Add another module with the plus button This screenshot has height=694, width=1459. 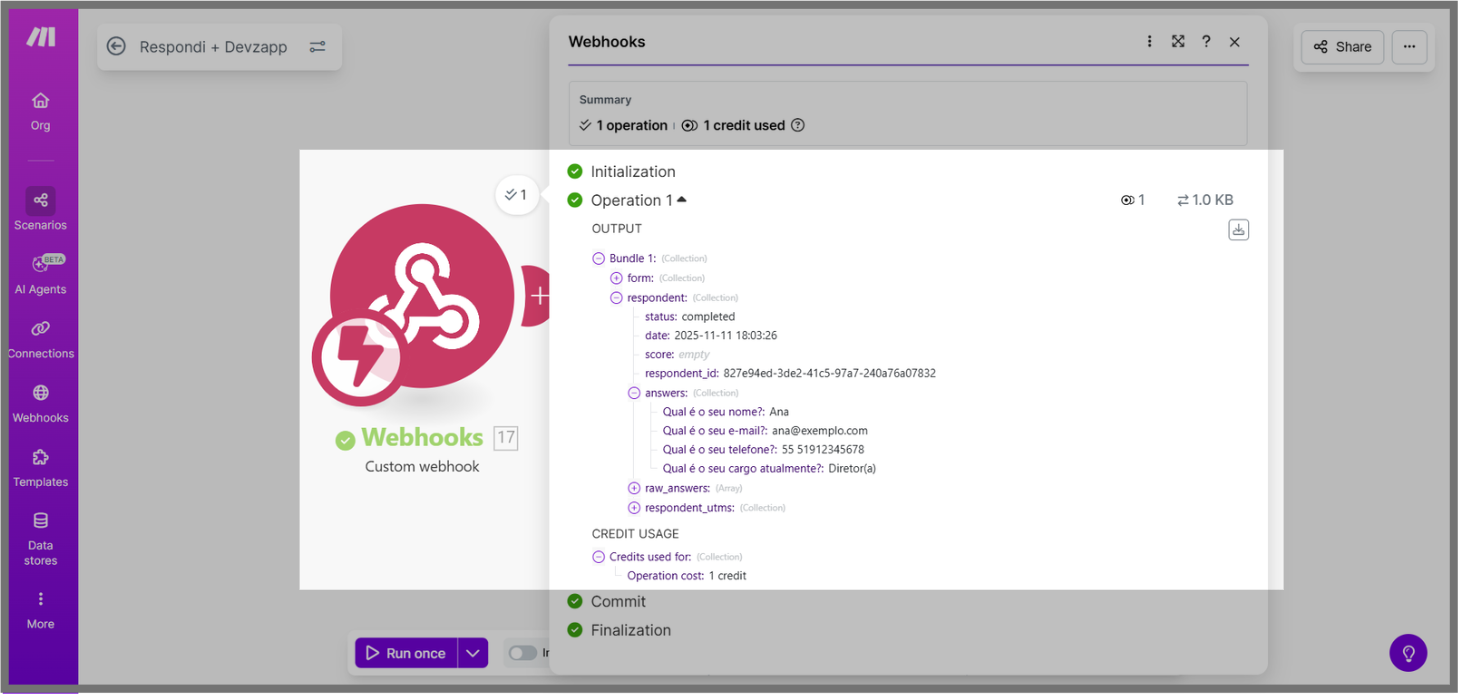(x=539, y=296)
